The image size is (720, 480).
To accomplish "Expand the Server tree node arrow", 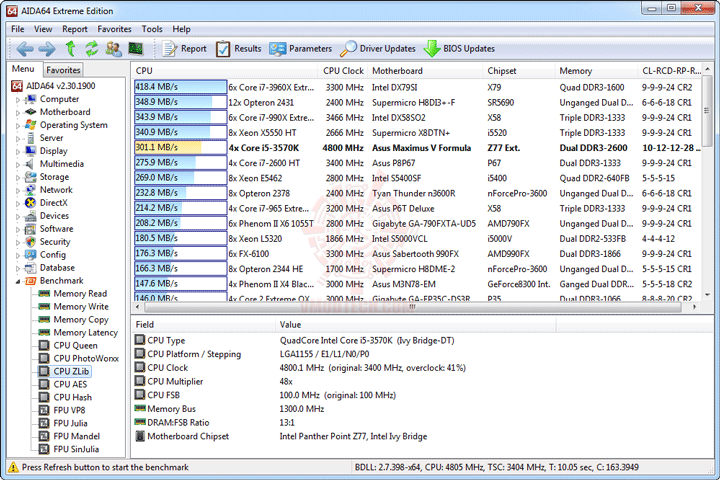I will pyautogui.click(x=18, y=138).
